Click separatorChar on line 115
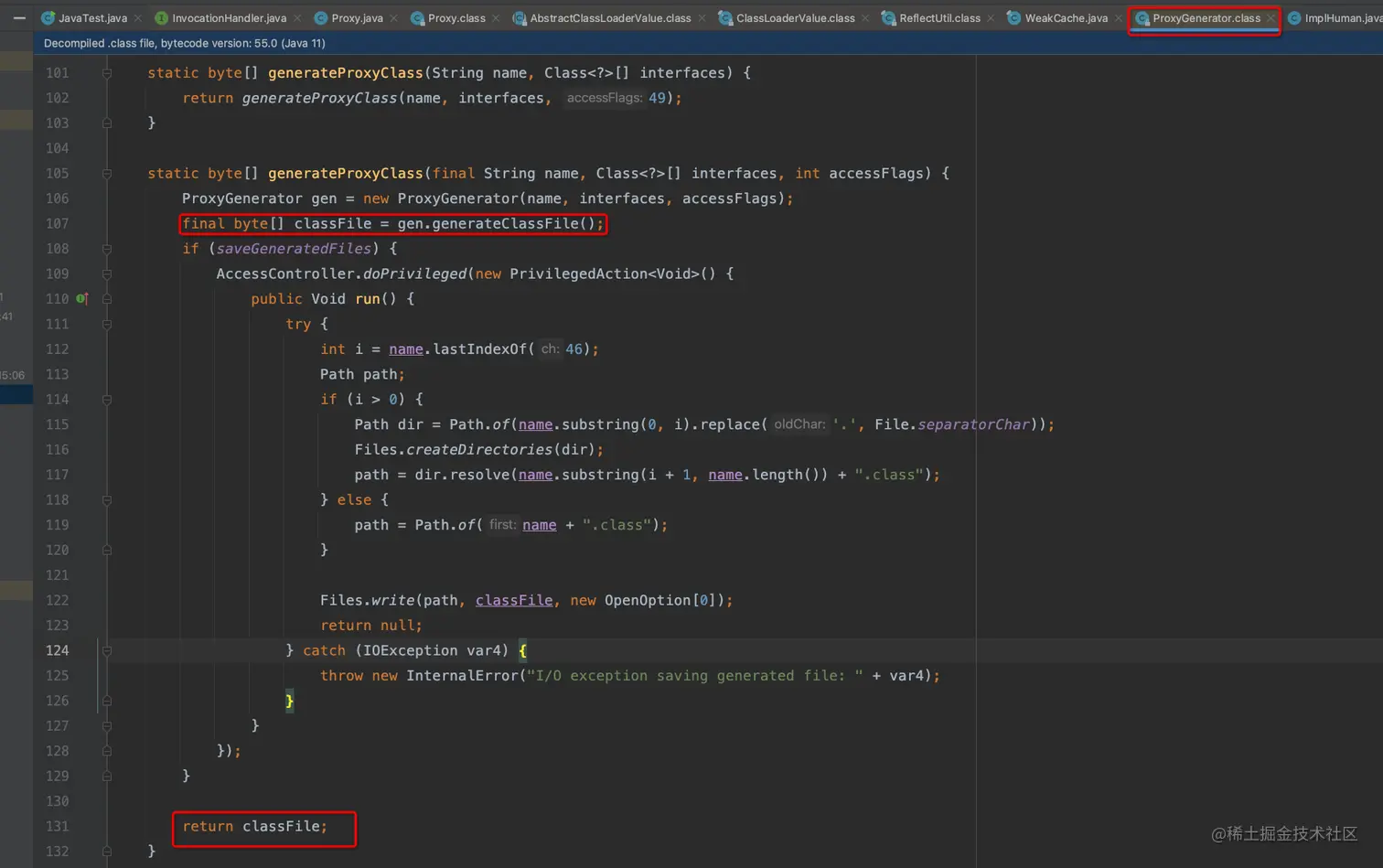The image size is (1383, 868). point(973,424)
